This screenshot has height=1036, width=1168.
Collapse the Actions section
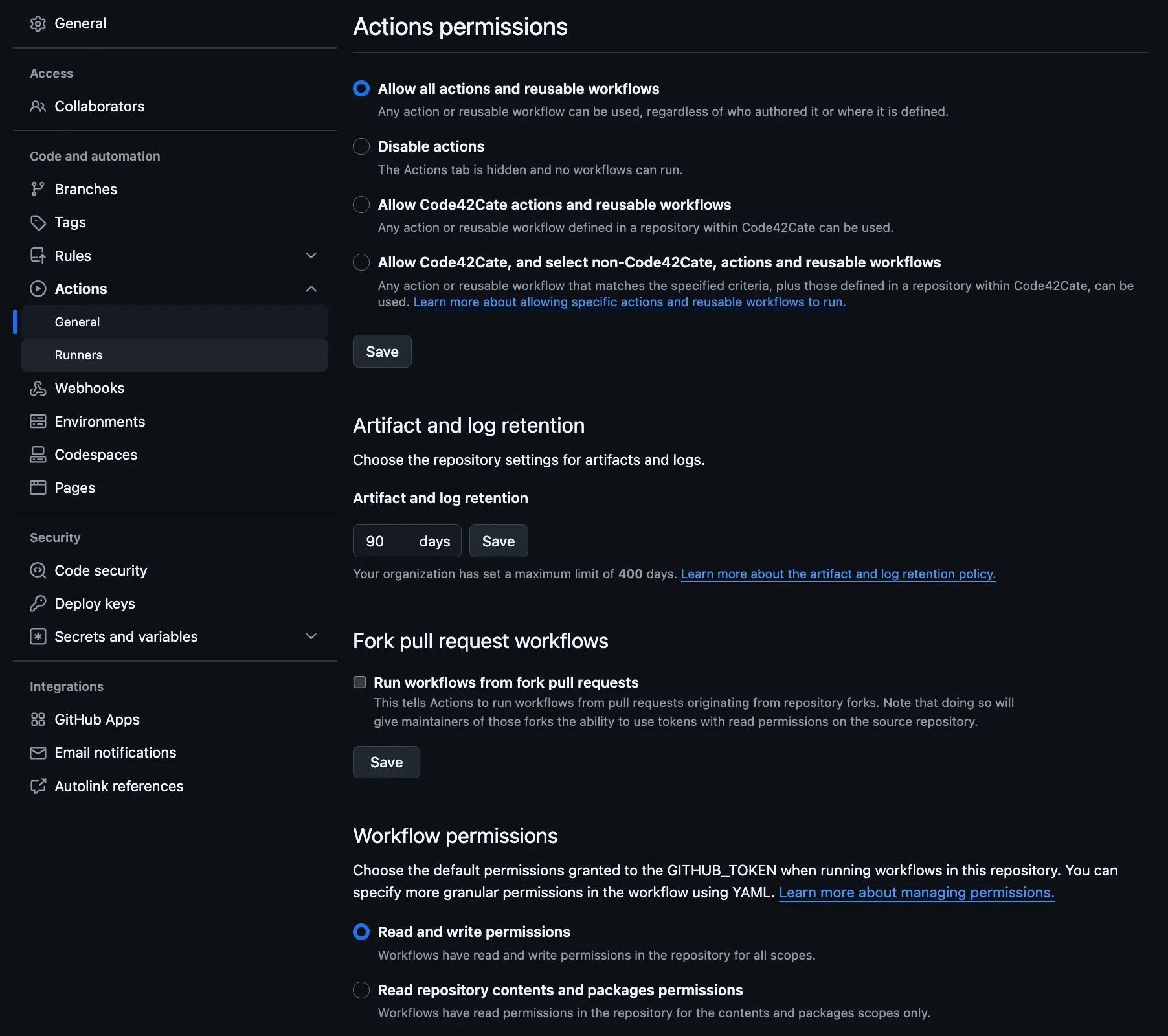click(x=311, y=289)
